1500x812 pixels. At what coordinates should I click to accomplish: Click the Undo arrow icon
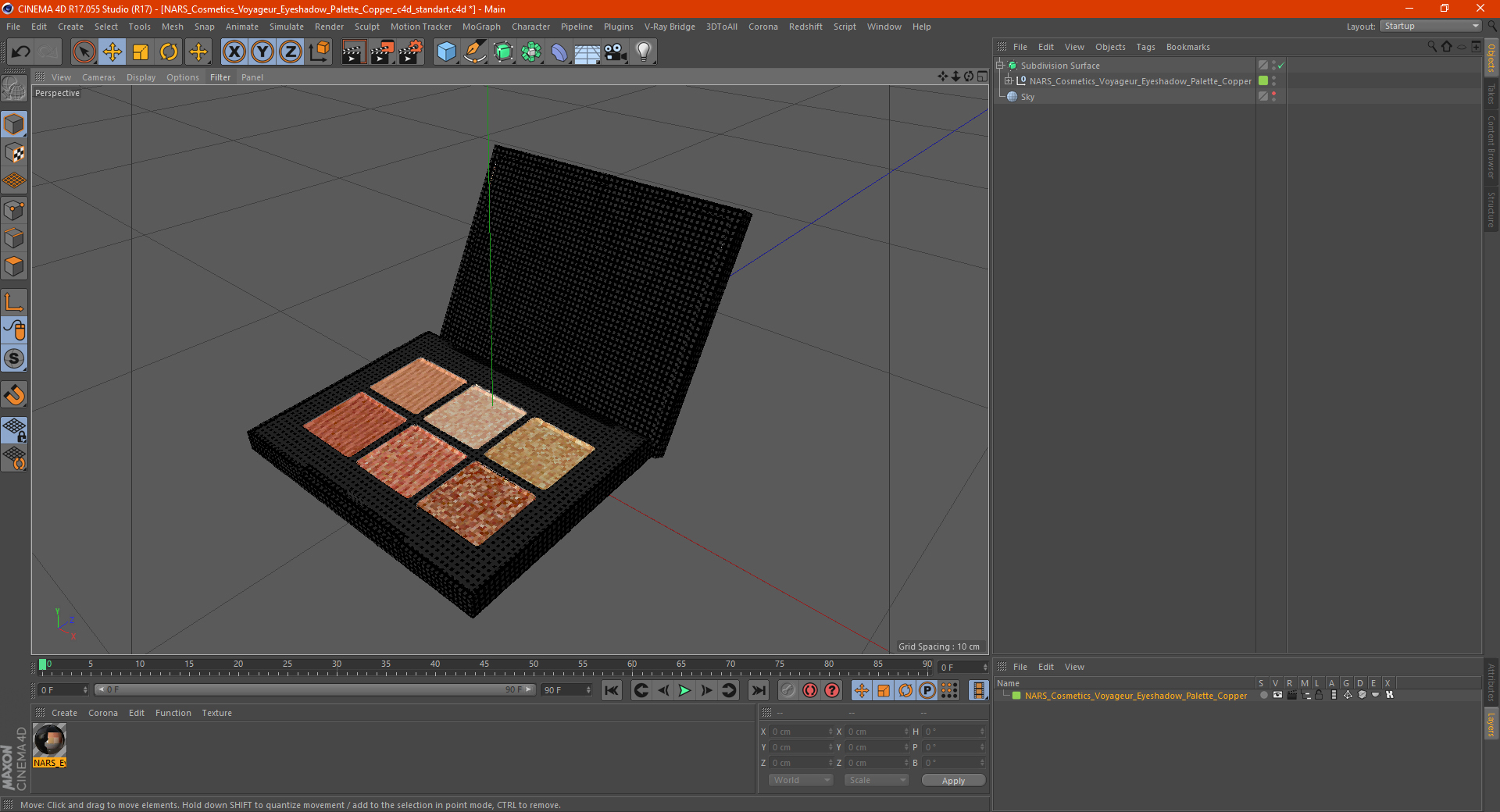click(x=21, y=52)
